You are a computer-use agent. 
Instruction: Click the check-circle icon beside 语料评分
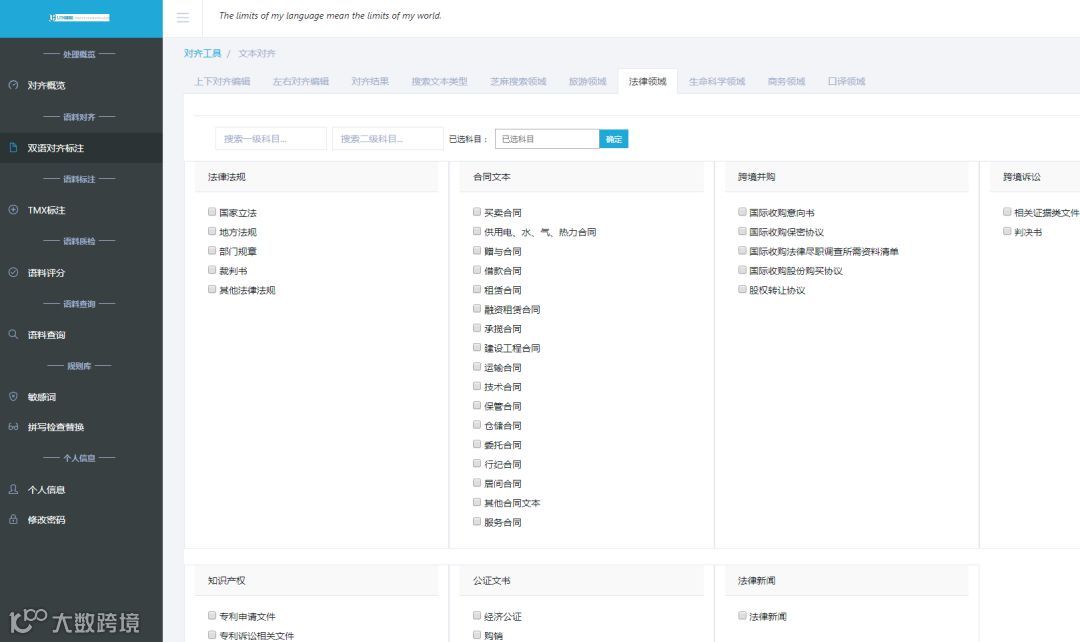click(x=13, y=272)
